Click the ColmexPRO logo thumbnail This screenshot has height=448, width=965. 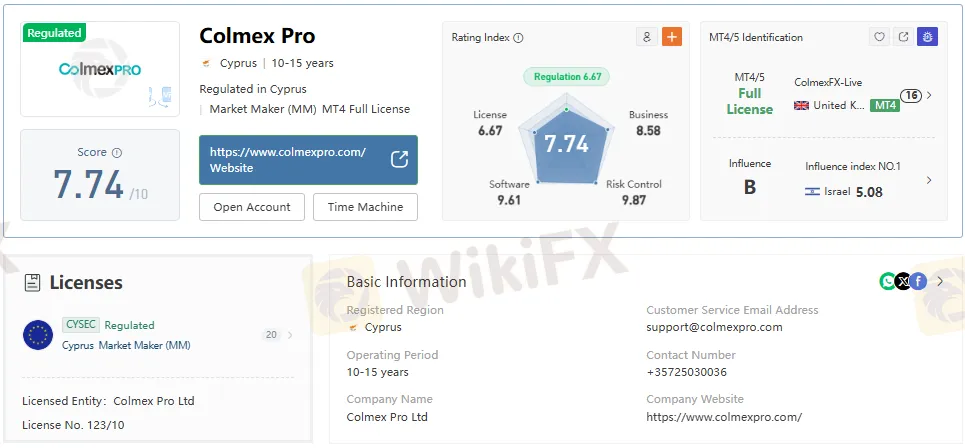coord(100,69)
